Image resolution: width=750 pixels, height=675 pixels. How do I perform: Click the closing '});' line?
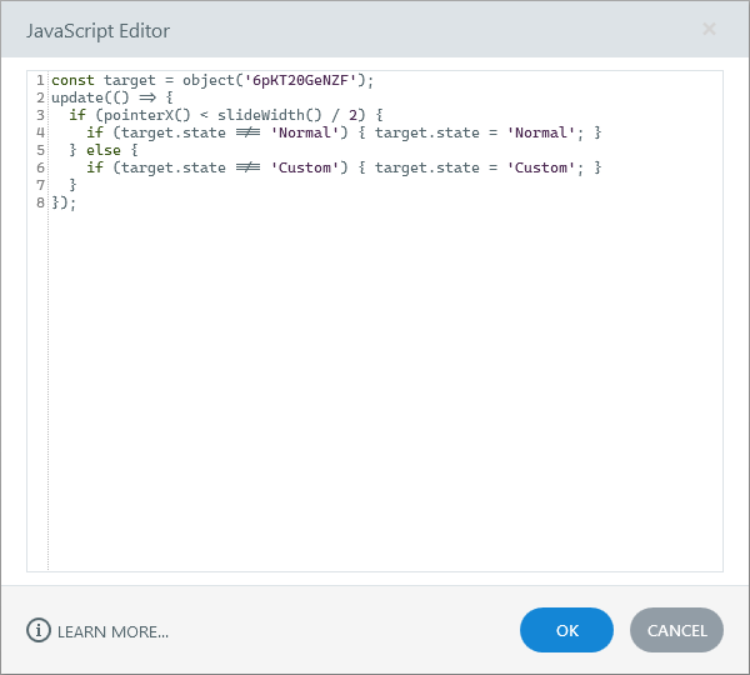[64, 202]
